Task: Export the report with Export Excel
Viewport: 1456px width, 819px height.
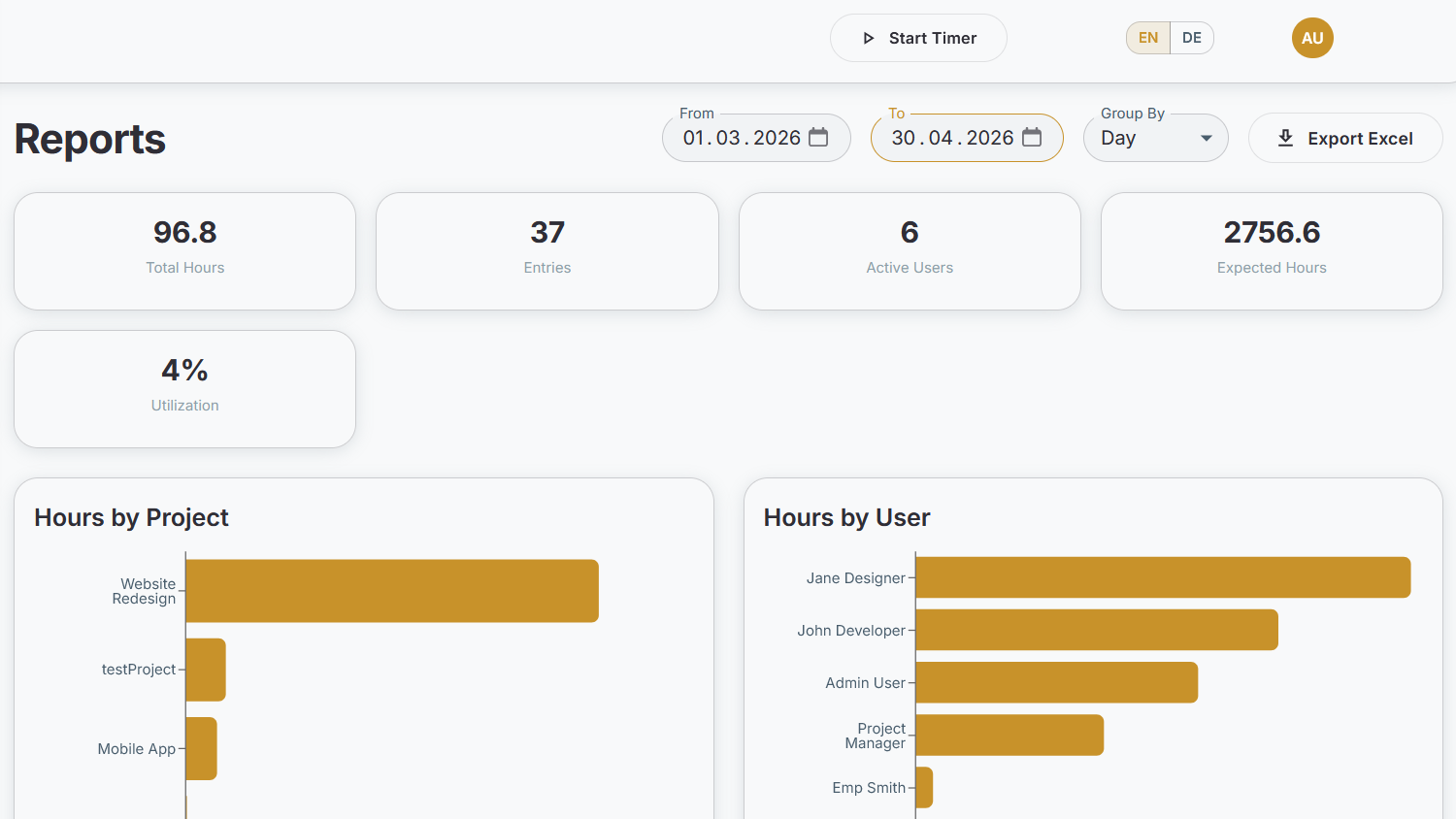Action: [1345, 138]
